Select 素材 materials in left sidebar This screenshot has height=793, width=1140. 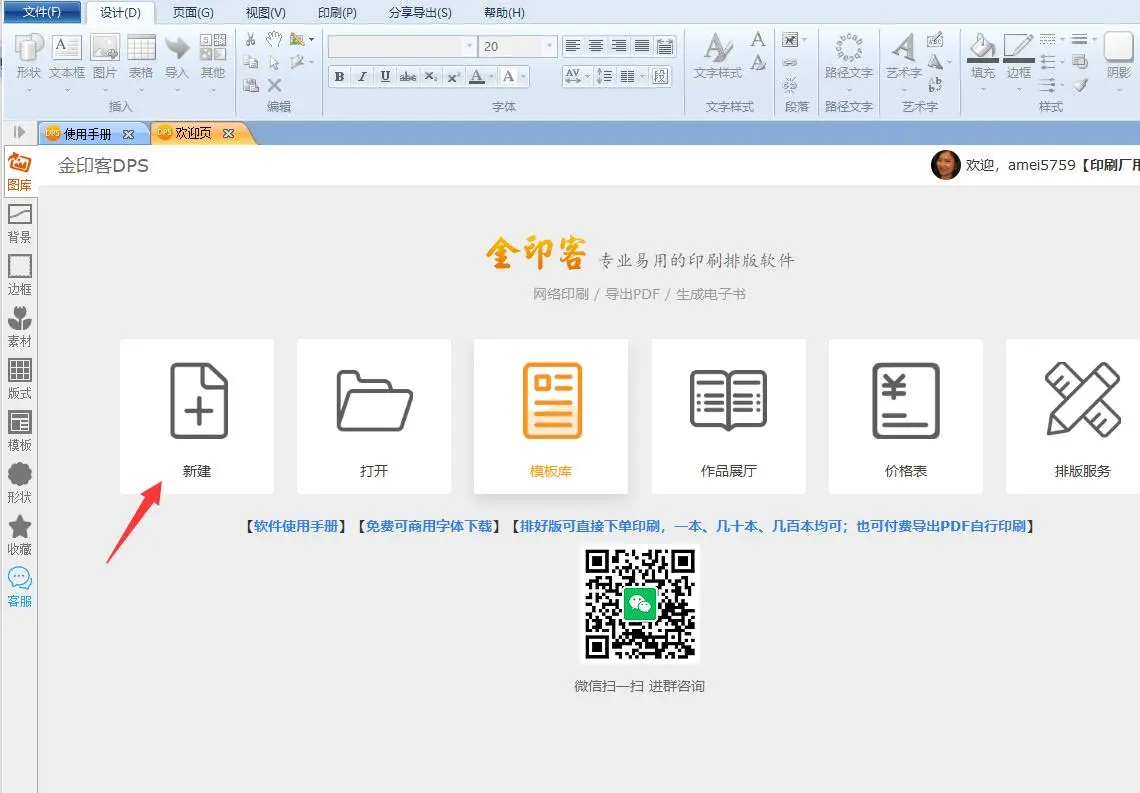click(19, 327)
